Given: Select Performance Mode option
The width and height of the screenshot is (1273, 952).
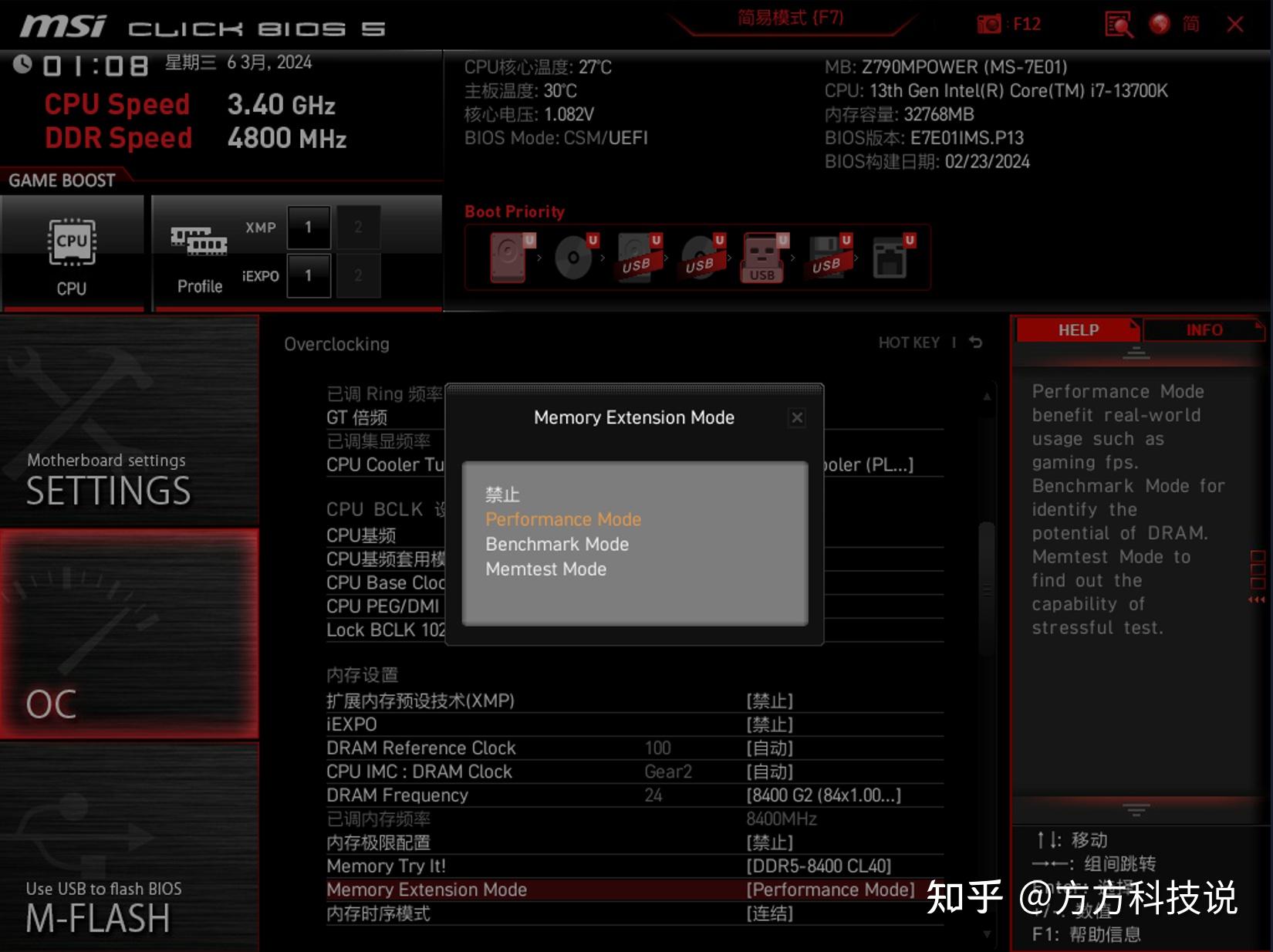Looking at the screenshot, I should point(563,519).
